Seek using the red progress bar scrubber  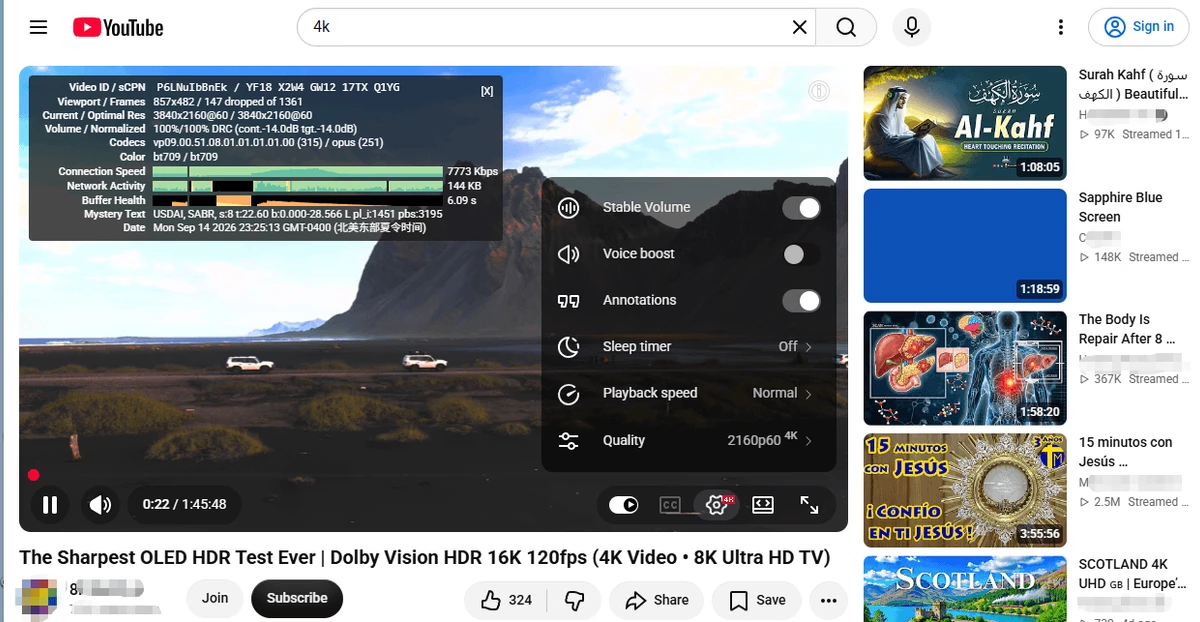pyautogui.click(x=34, y=475)
